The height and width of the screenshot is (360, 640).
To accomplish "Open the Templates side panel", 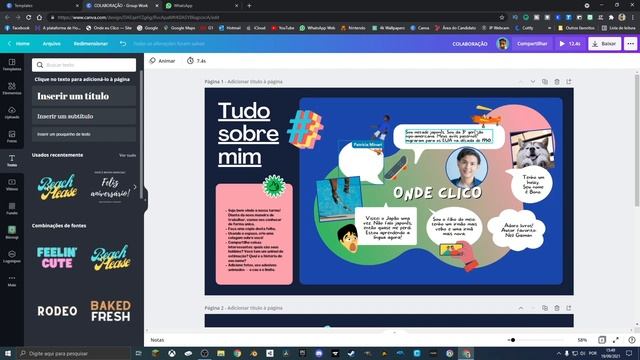I will point(12,64).
